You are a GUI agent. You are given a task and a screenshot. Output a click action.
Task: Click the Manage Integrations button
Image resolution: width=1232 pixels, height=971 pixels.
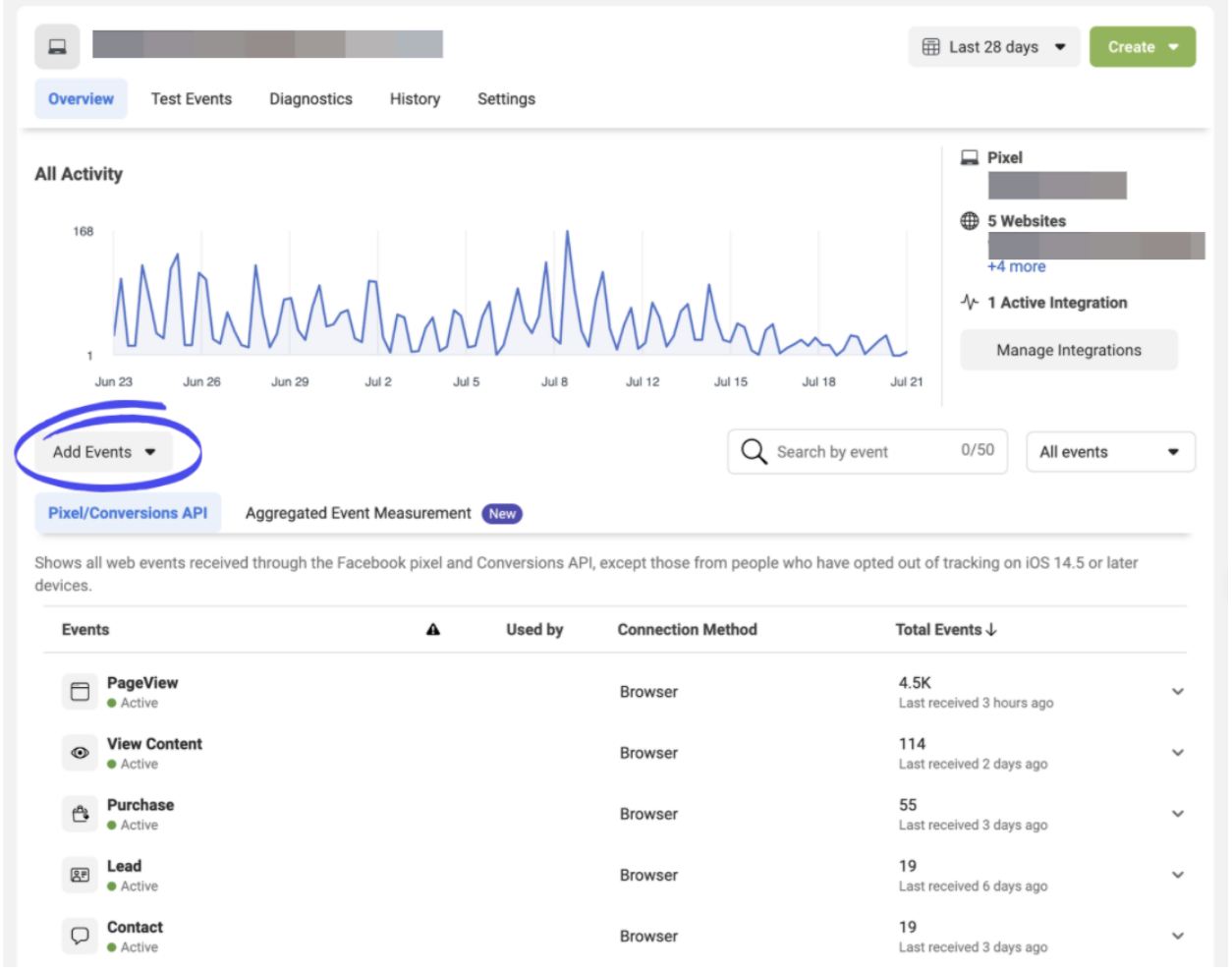point(1069,350)
